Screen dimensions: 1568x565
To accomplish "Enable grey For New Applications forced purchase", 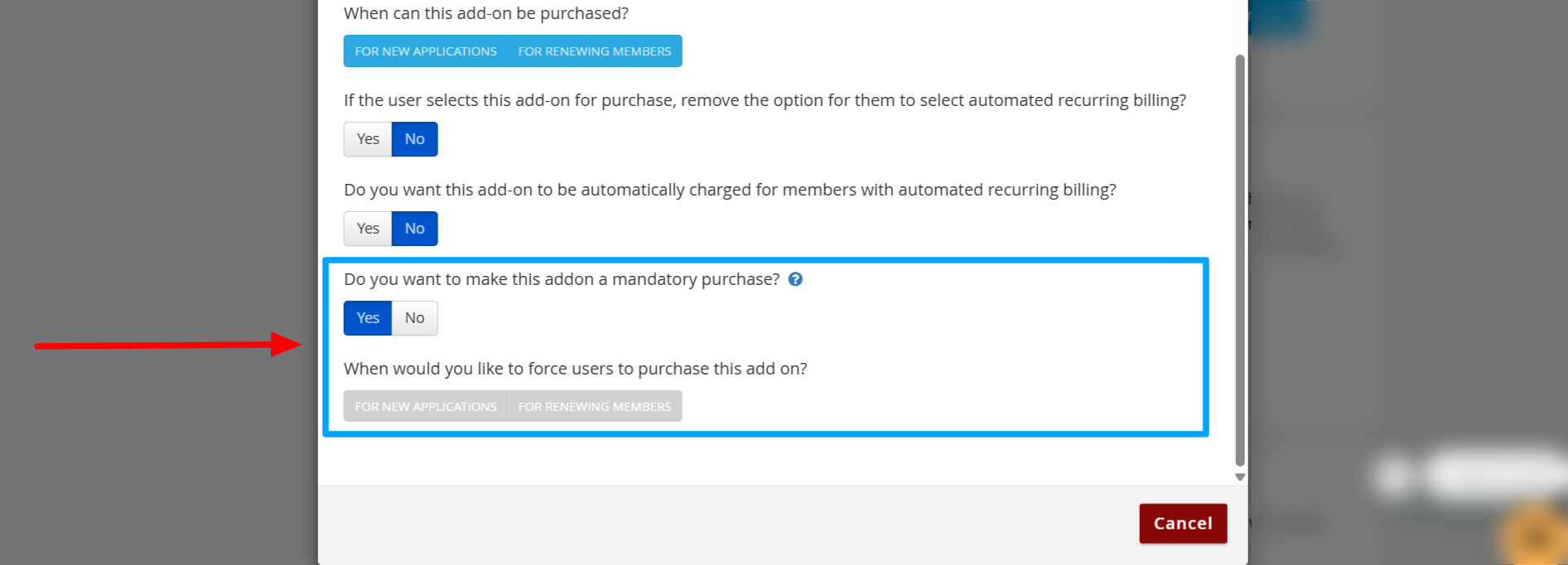I will (426, 407).
